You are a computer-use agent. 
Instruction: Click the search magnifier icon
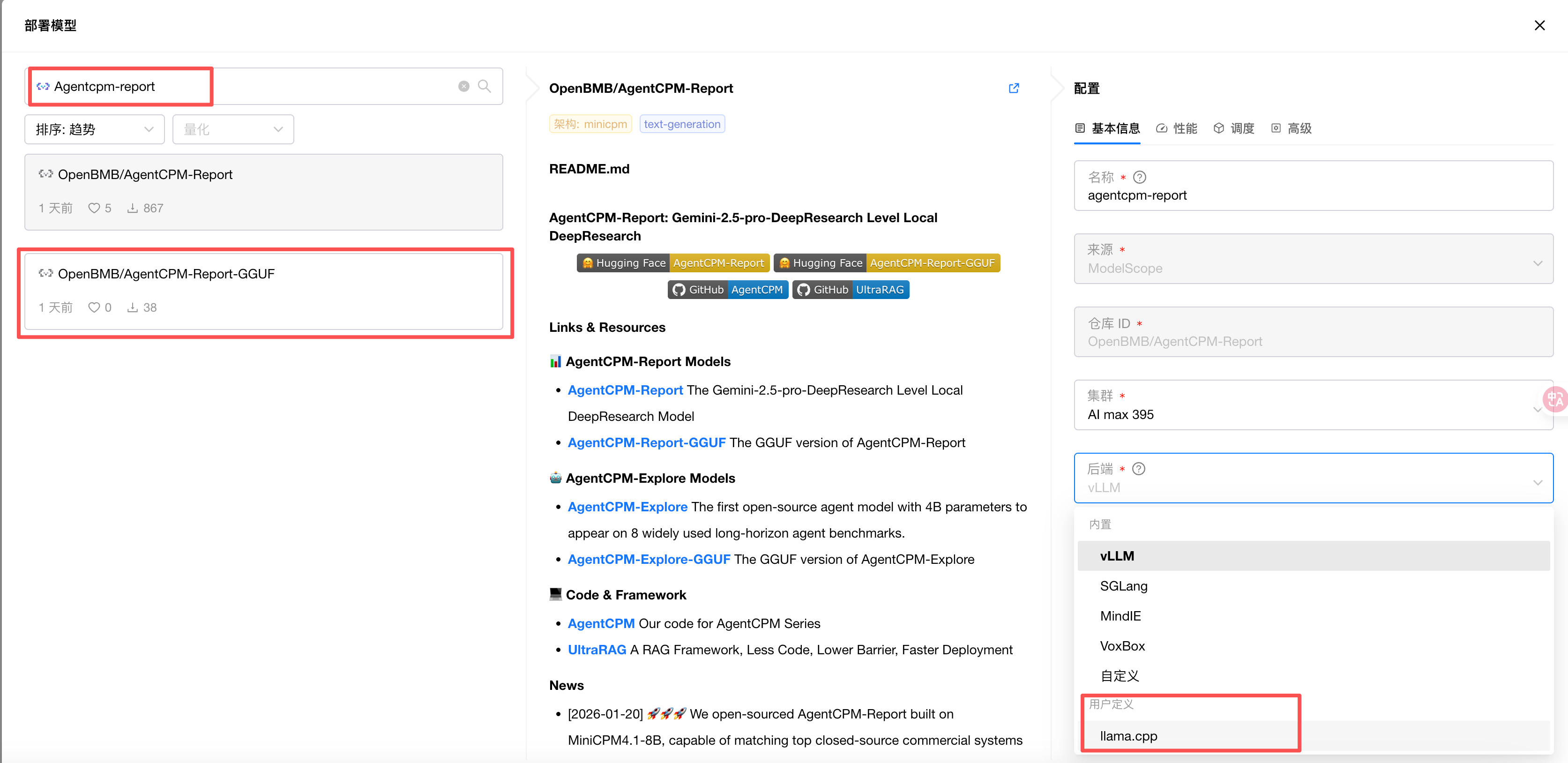(x=484, y=86)
